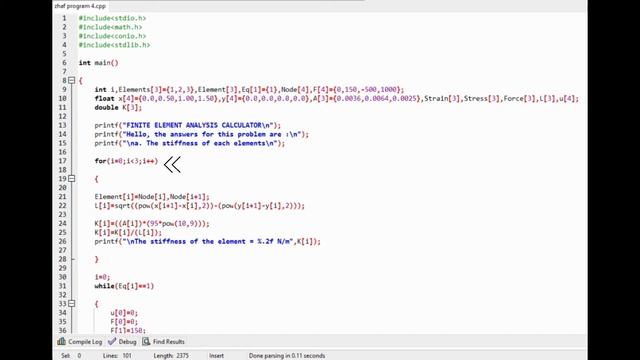Click the Length: 2375 status bar entry
Image resolution: width=640 pixels, height=360 pixels.
(171, 356)
